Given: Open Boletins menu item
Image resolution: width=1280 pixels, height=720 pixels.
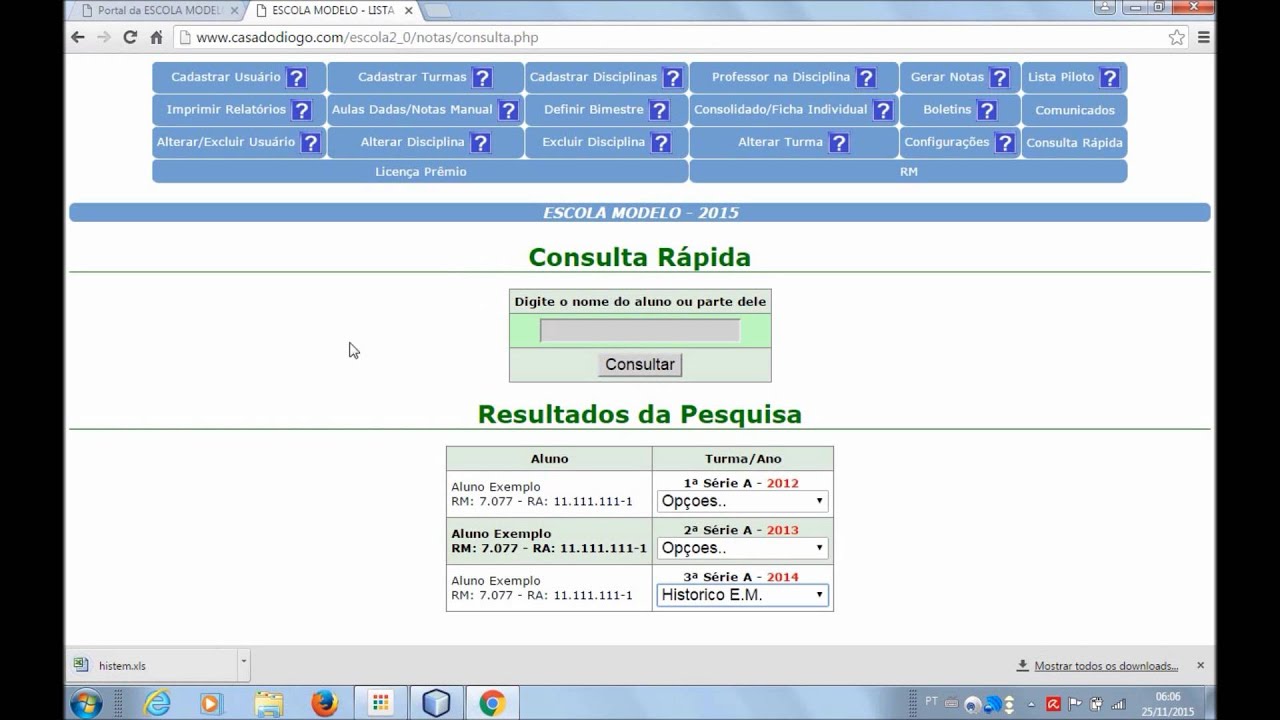Looking at the screenshot, I should click(947, 110).
